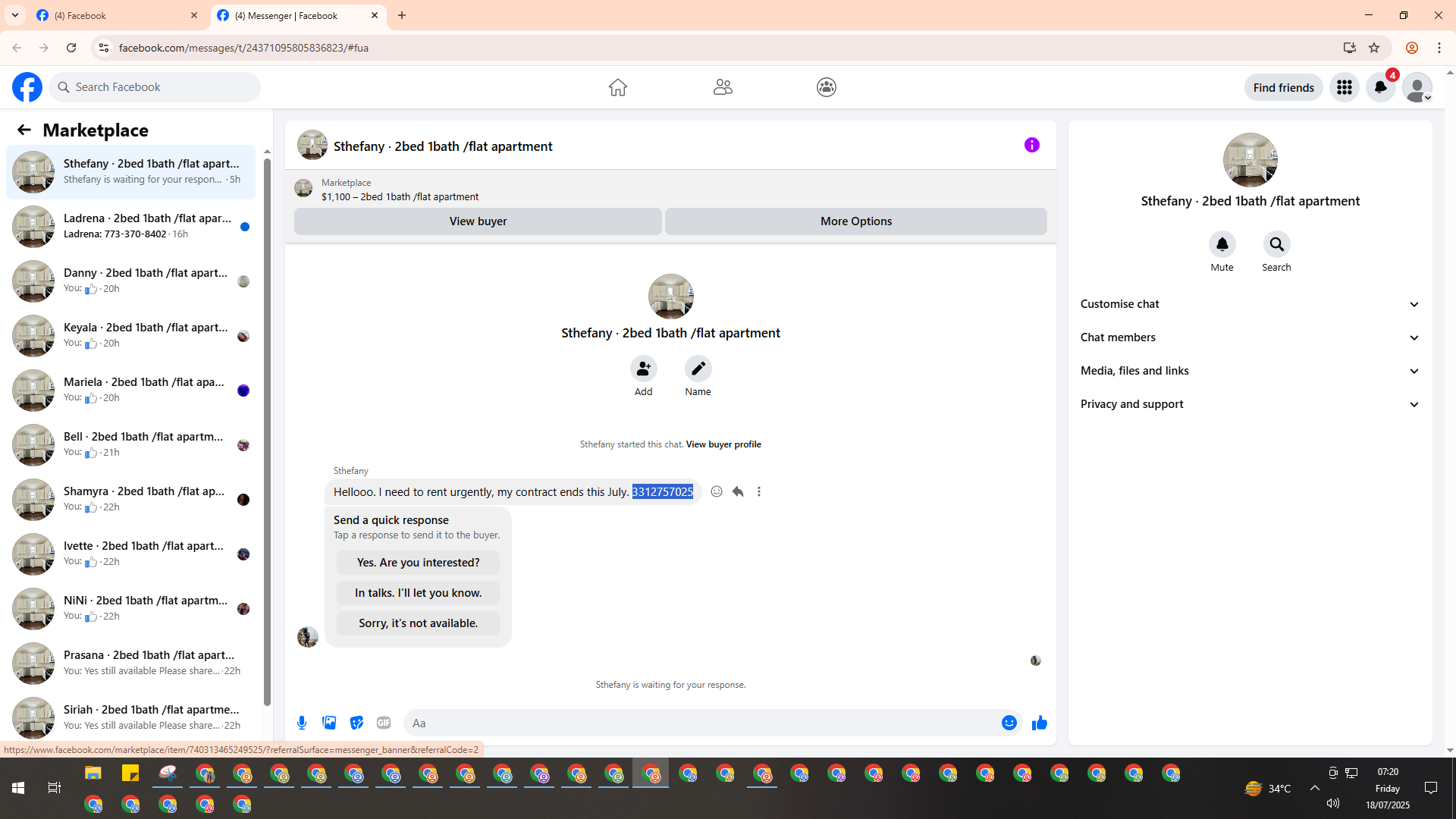Open the GIF picker

(384, 723)
